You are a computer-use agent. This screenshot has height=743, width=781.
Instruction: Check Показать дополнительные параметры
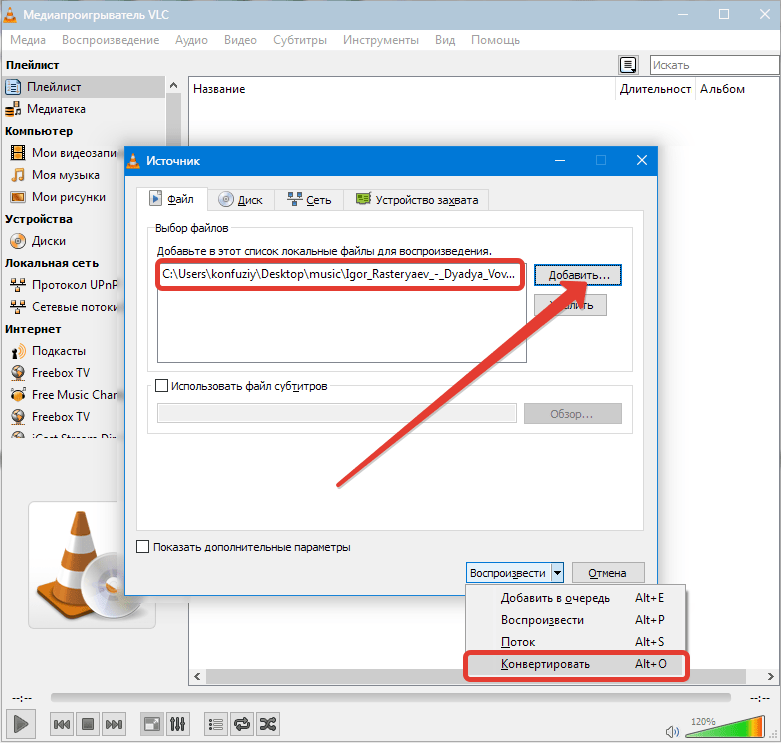tap(142, 547)
